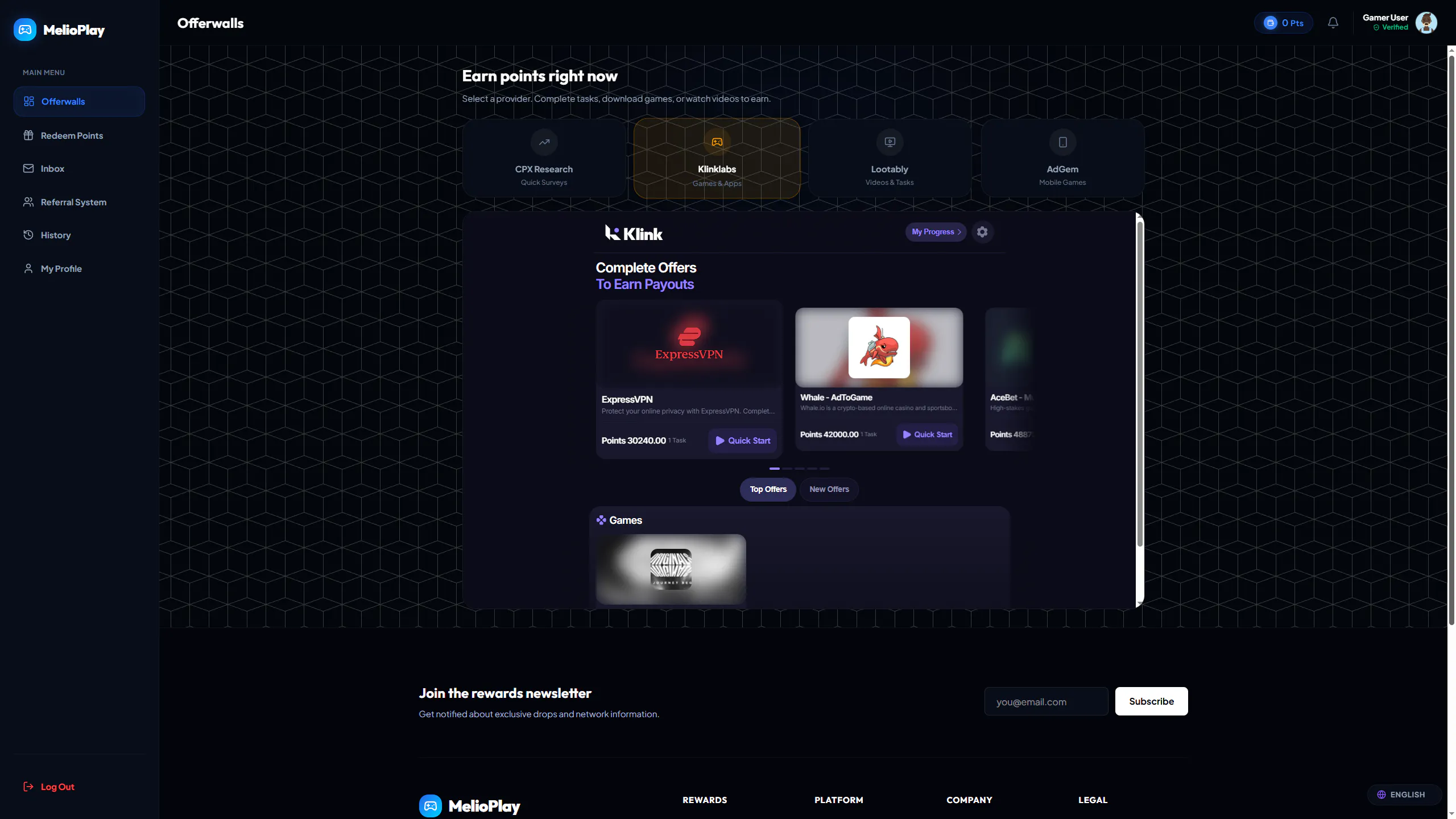This screenshot has height=819, width=1456.
Task: Open the Klink settings gear
Action: 982,231
